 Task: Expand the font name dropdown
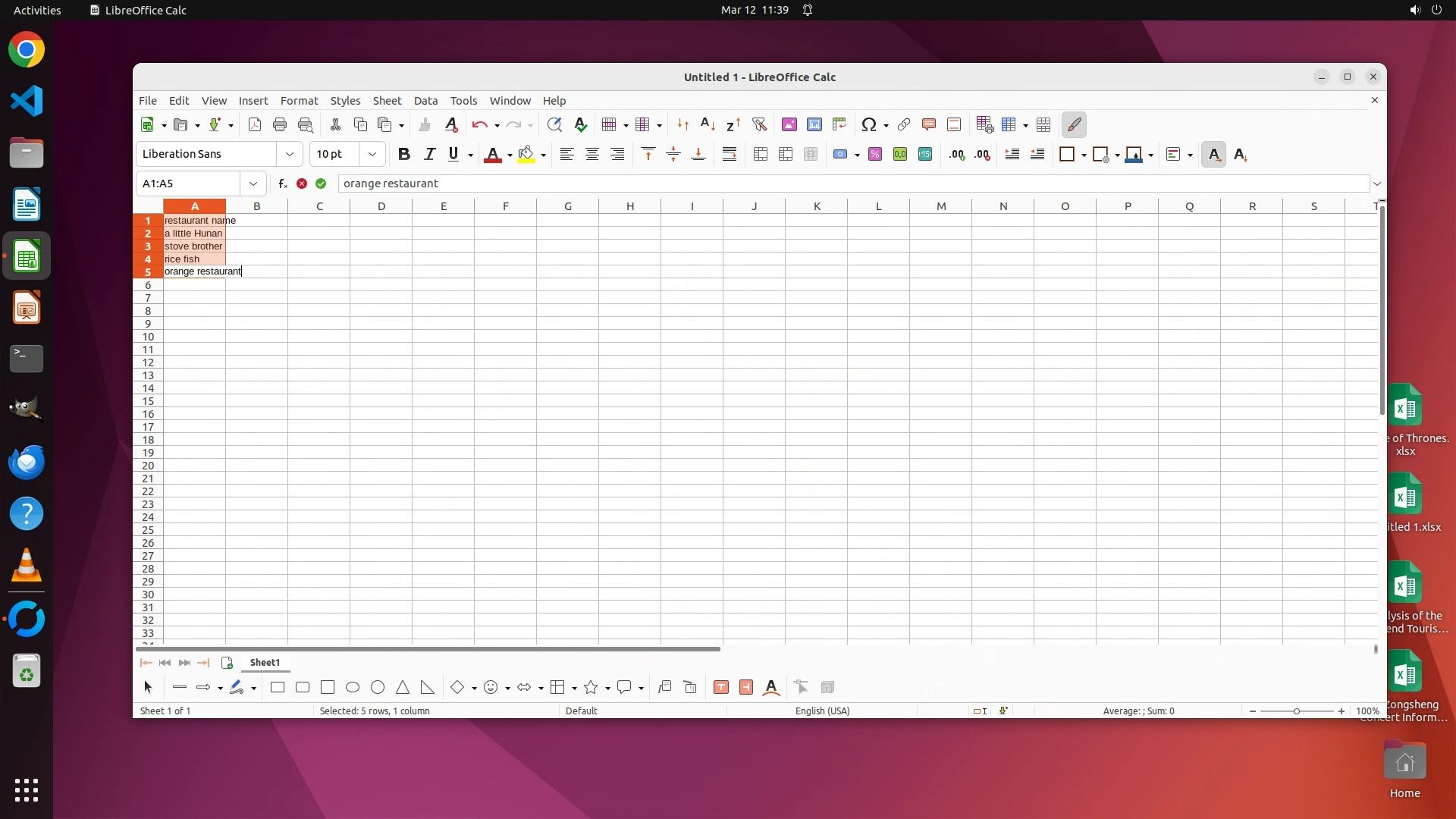pyautogui.click(x=289, y=155)
